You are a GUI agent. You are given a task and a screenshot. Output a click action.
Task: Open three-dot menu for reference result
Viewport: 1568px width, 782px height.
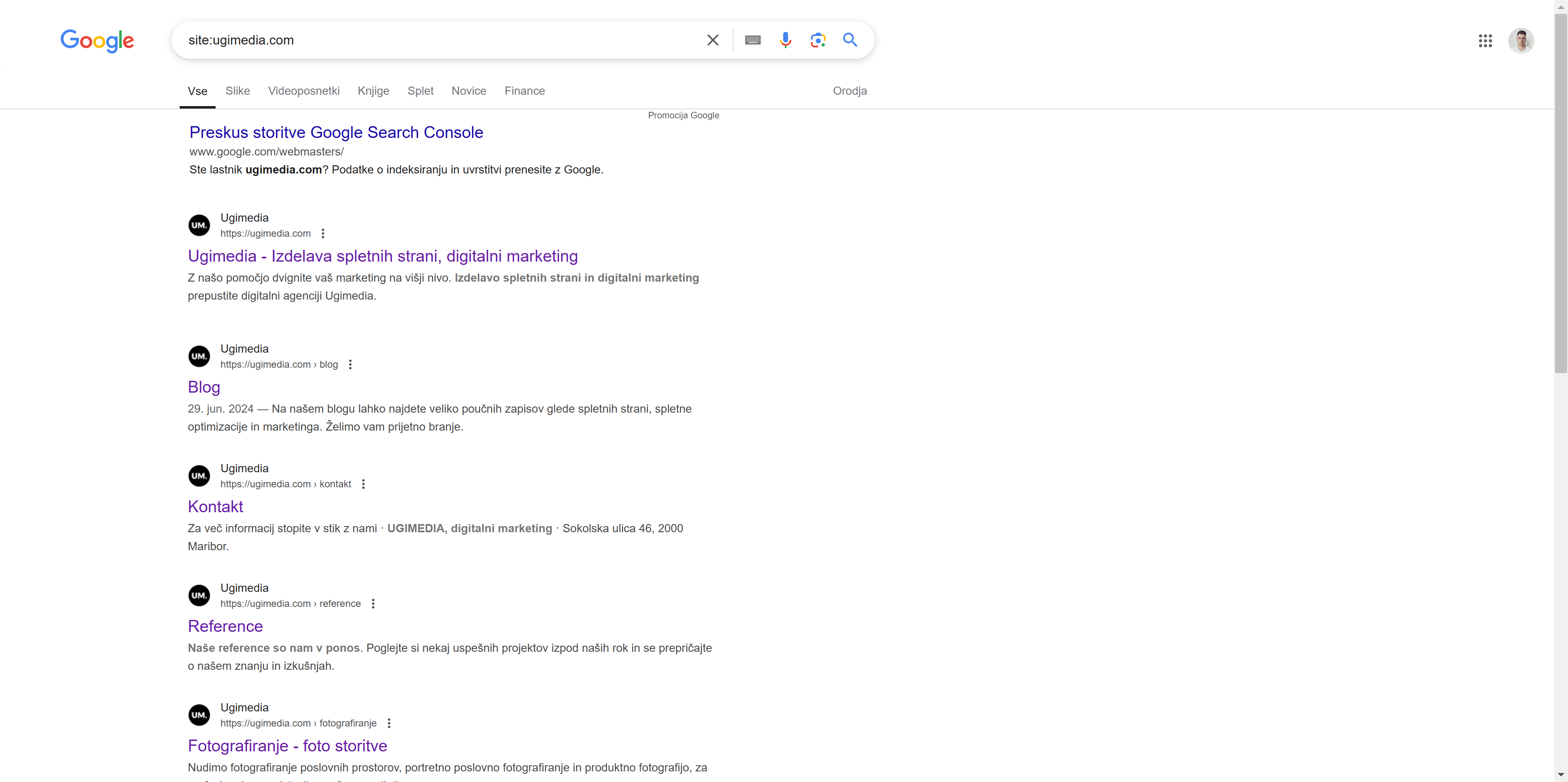[x=373, y=604]
